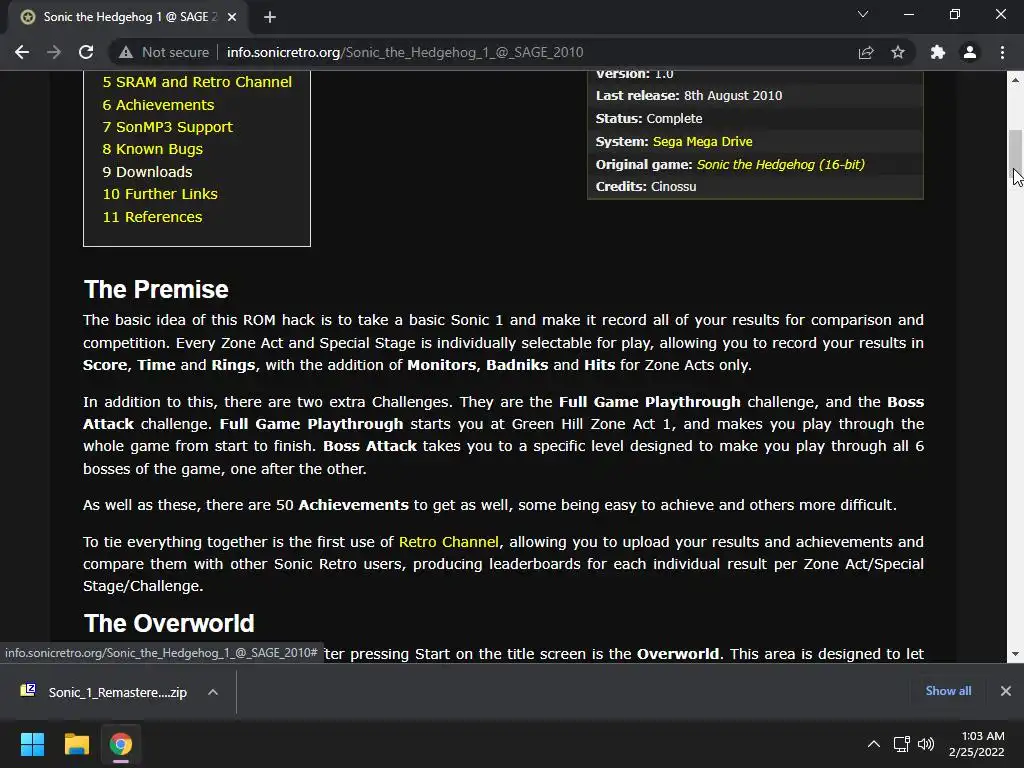The height and width of the screenshot is (768, 1024).
Task: Click the Credits value Cinossu
Action: [673, 186]
